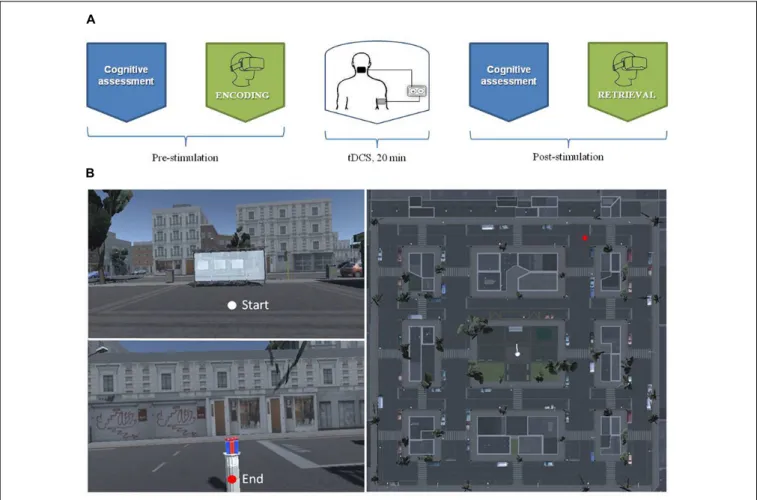Click the post-stimulation Cognitive assessment box

(509, 81)
